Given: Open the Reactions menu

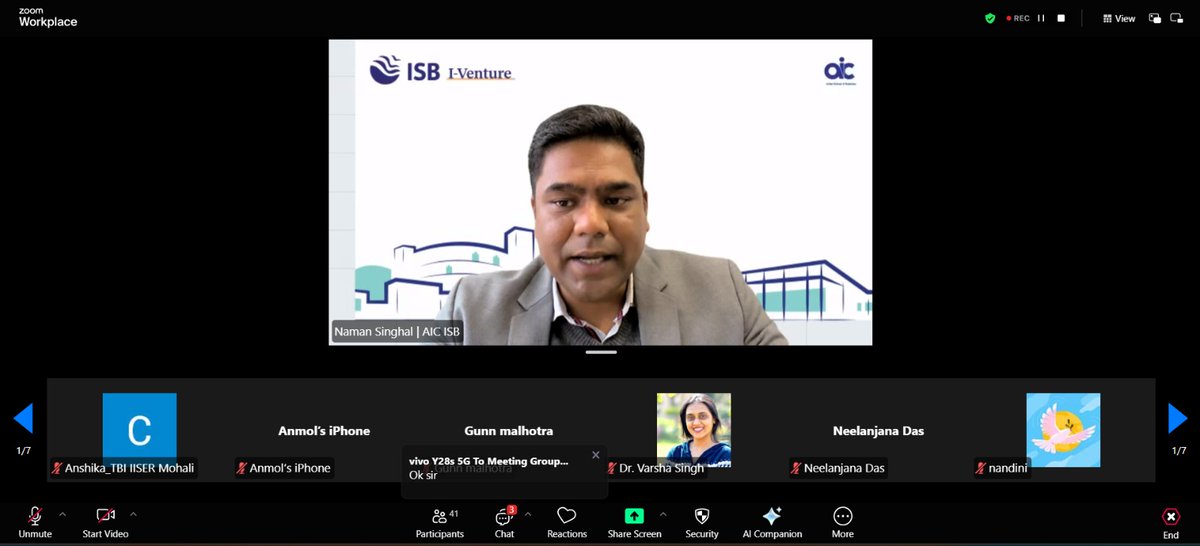Looking at the screenshot, I should pyautogui.click(x=567, y=521).
